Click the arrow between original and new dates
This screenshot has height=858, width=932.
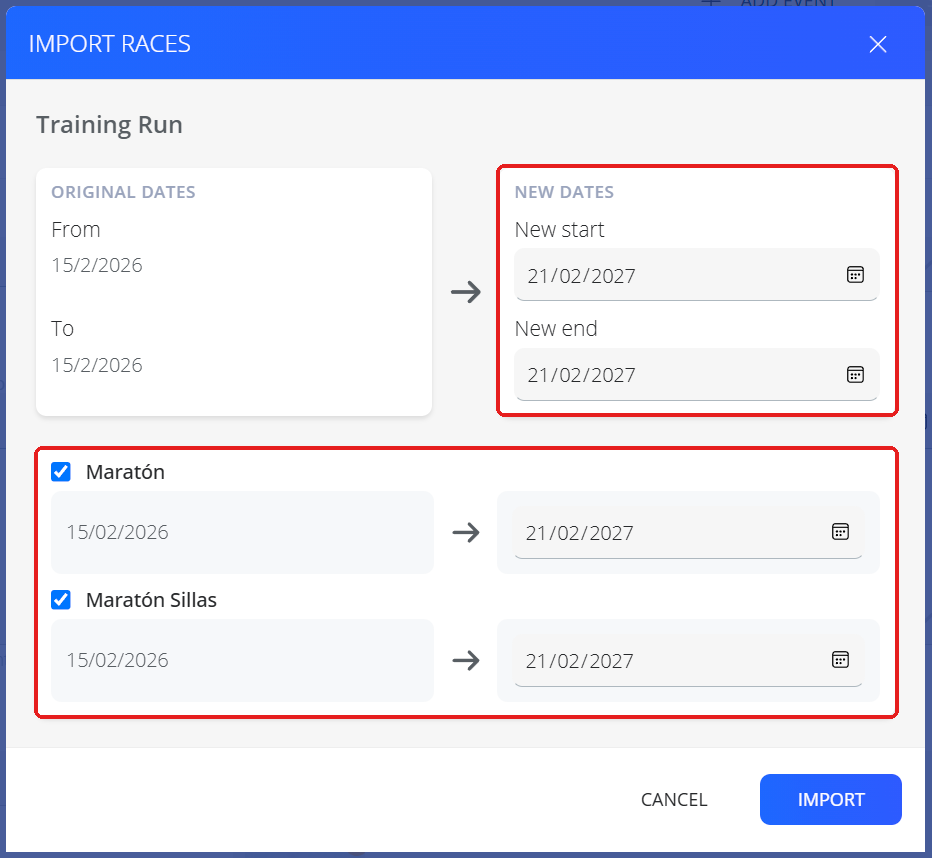click(x=465, y=292)
